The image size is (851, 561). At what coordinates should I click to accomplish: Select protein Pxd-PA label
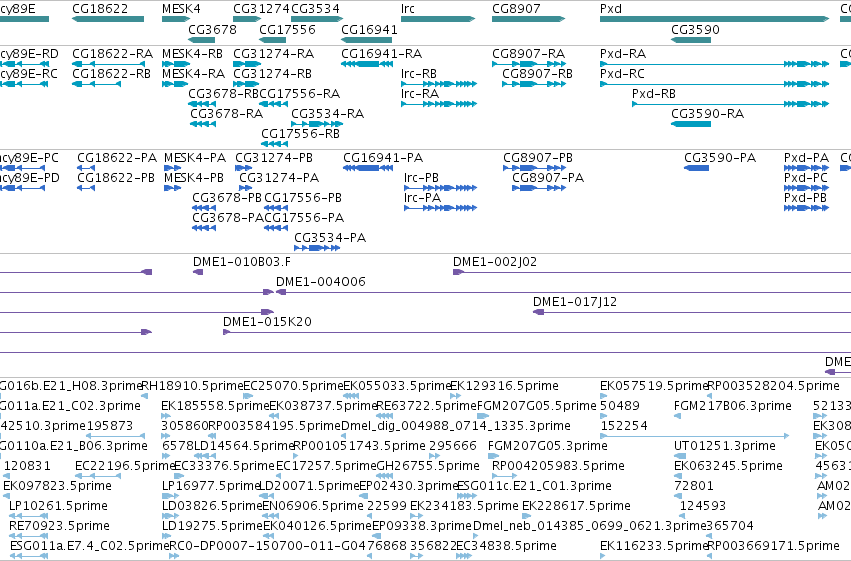[806, 157]
